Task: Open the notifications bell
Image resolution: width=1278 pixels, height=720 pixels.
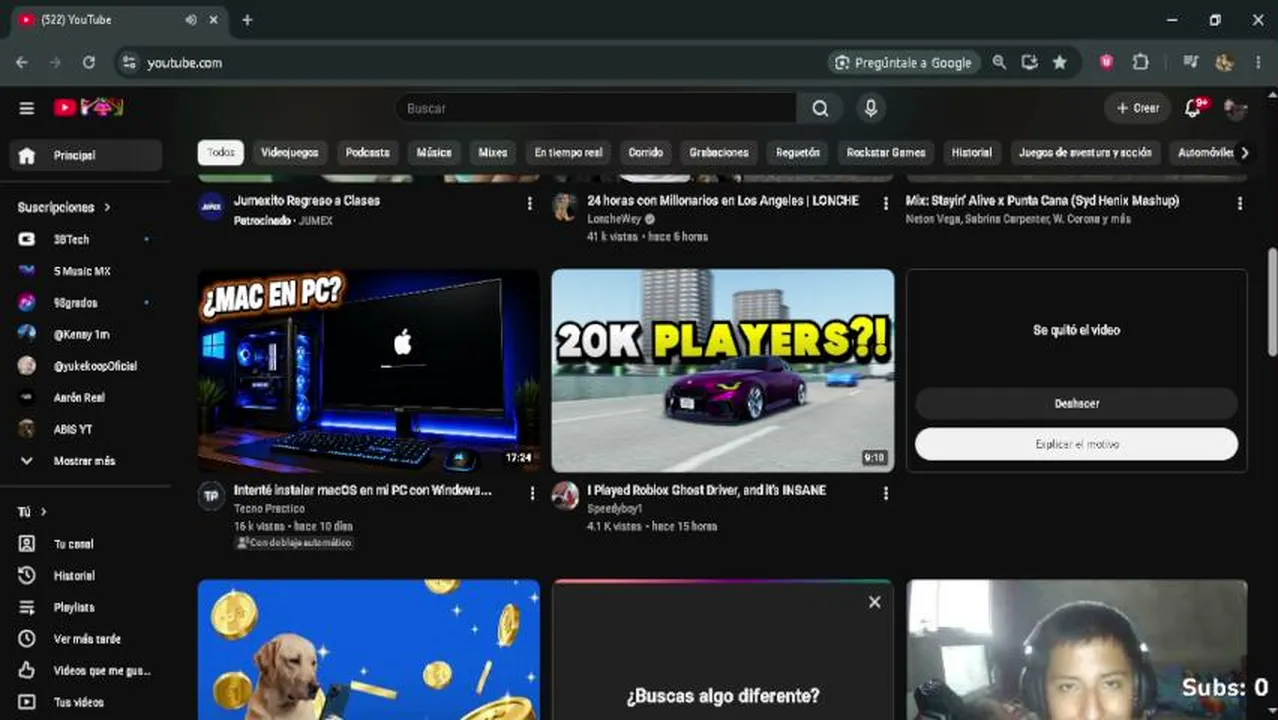Action: pos(1193,108)
